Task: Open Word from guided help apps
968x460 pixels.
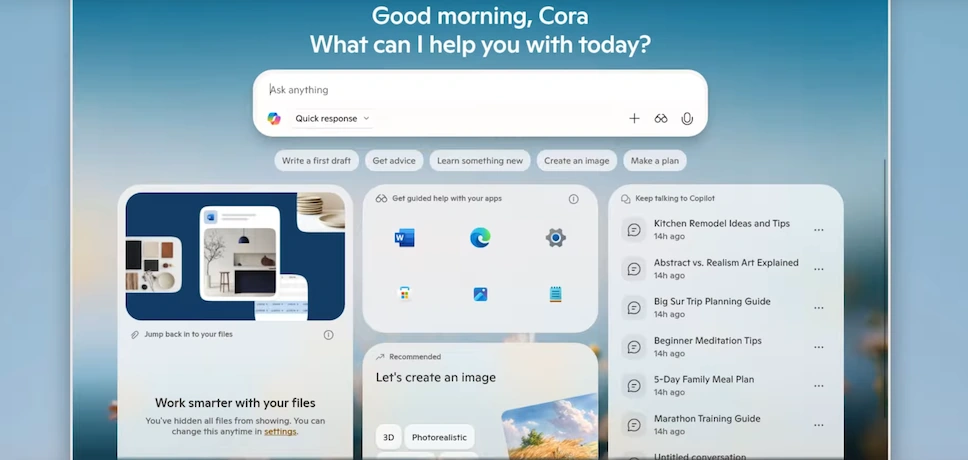Action: [x=404, y=237]
